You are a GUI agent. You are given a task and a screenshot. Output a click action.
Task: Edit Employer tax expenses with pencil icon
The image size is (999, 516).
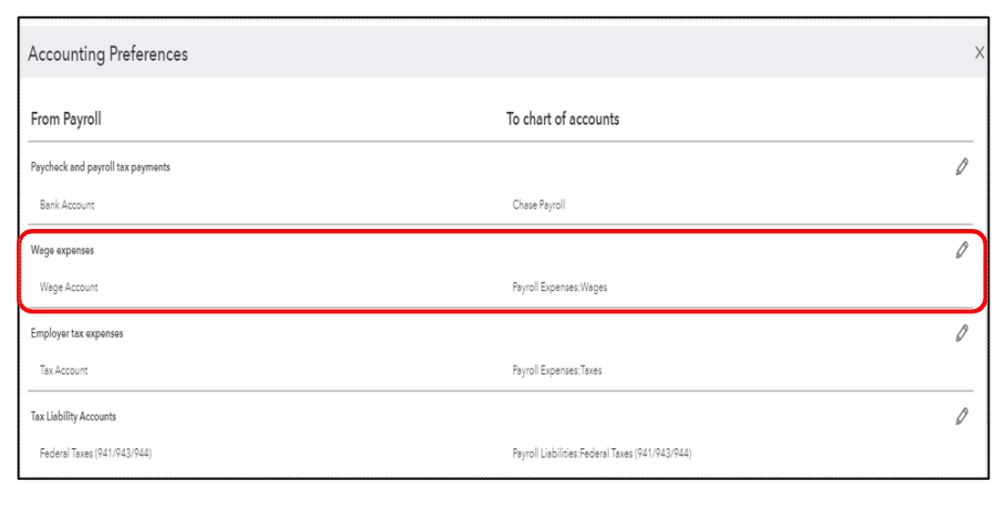(x=962, y=333)
